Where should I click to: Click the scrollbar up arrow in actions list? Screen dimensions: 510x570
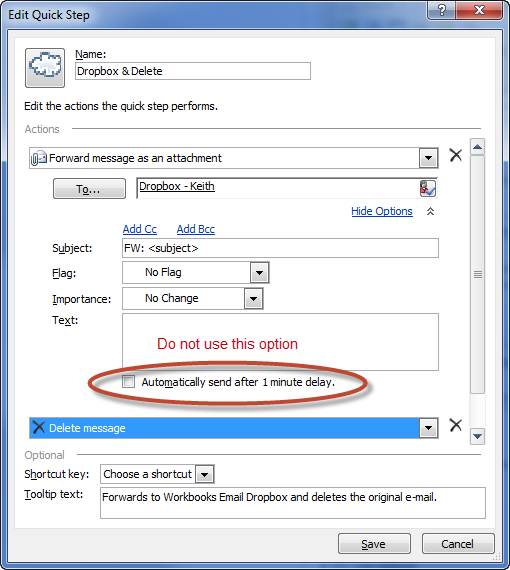477,147
